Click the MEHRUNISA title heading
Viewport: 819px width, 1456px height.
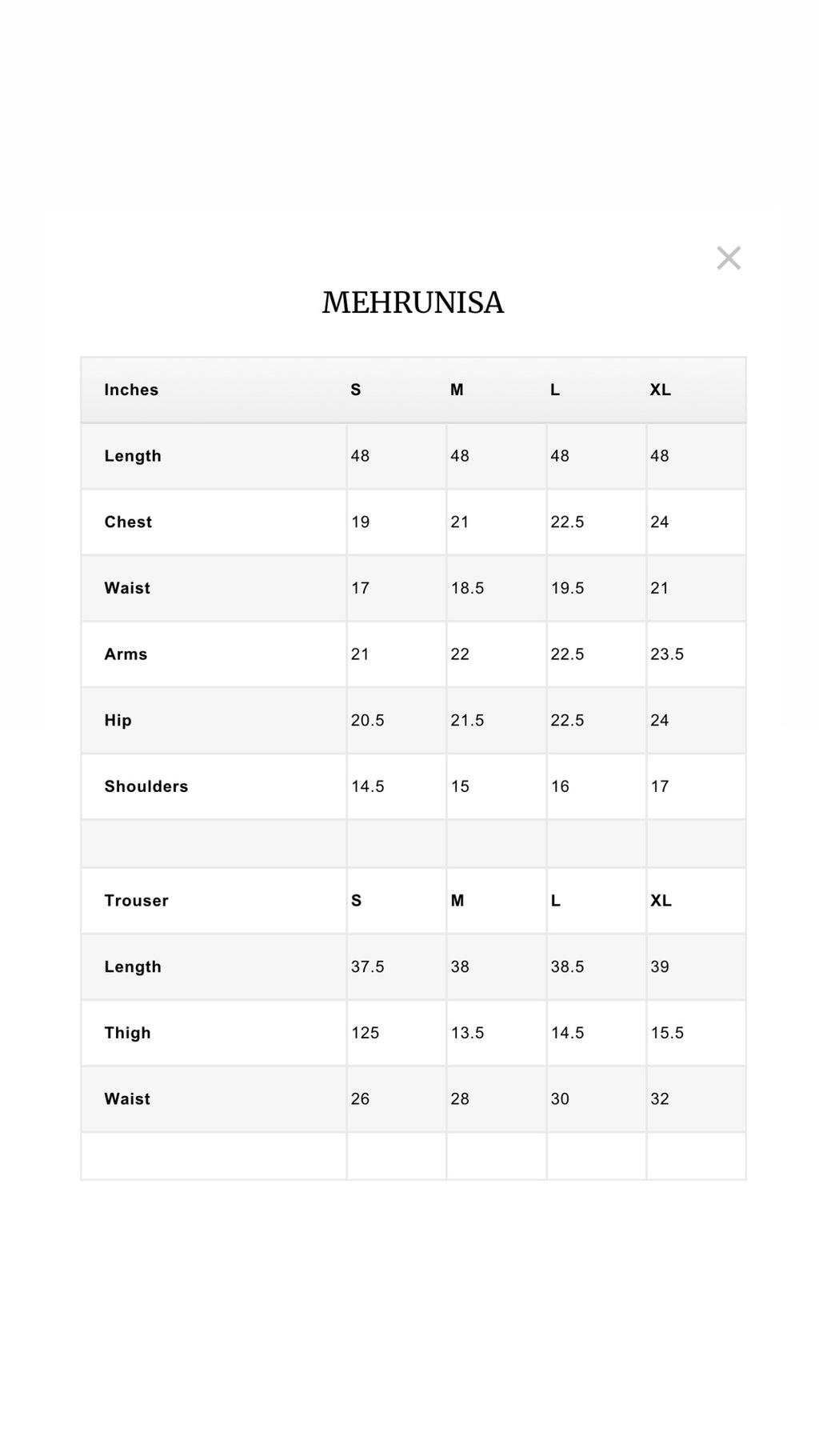click(413, 302)
